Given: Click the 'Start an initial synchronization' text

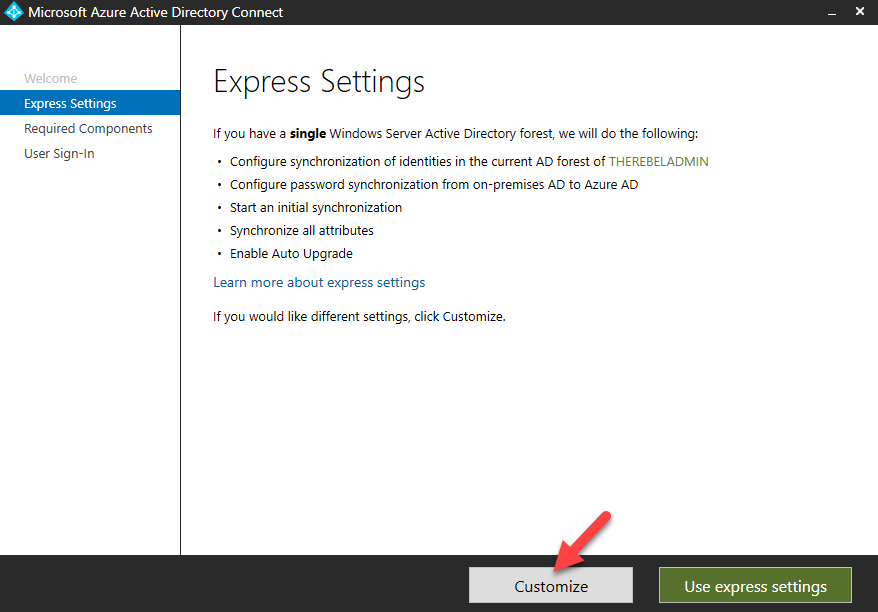Looking at the screenshot, I should coord(316,208).
